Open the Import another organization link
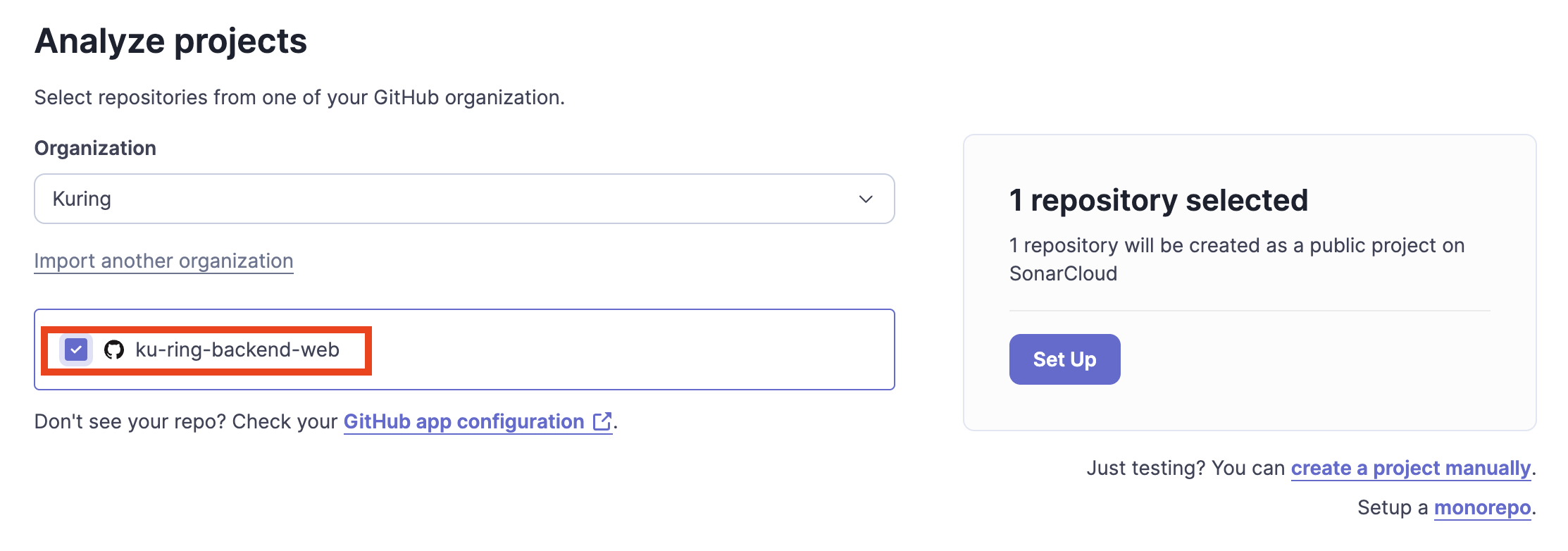This screenshot has height=551, width=1568. [163, 261]
